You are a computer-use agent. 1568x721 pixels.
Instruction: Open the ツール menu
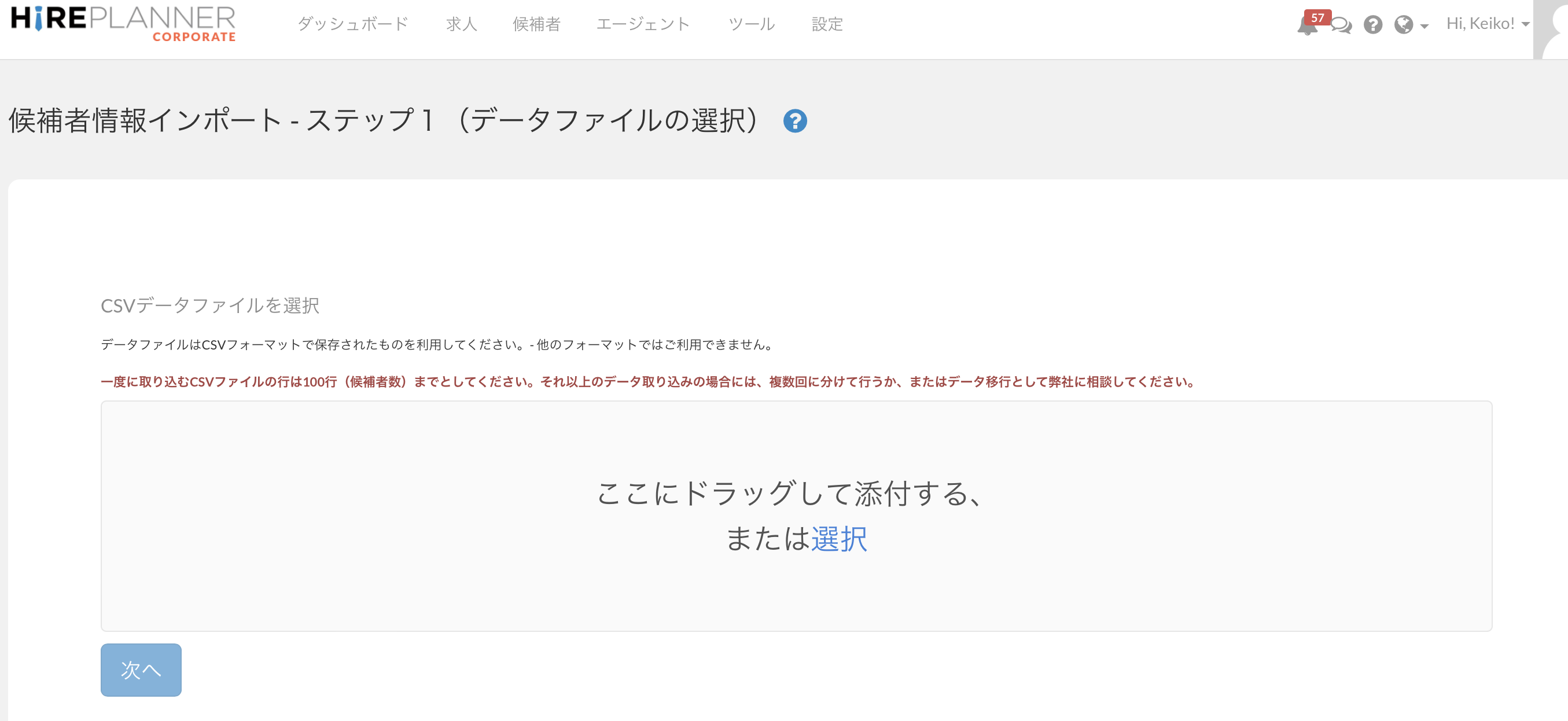pyautogui.click(x=752, y=24)
